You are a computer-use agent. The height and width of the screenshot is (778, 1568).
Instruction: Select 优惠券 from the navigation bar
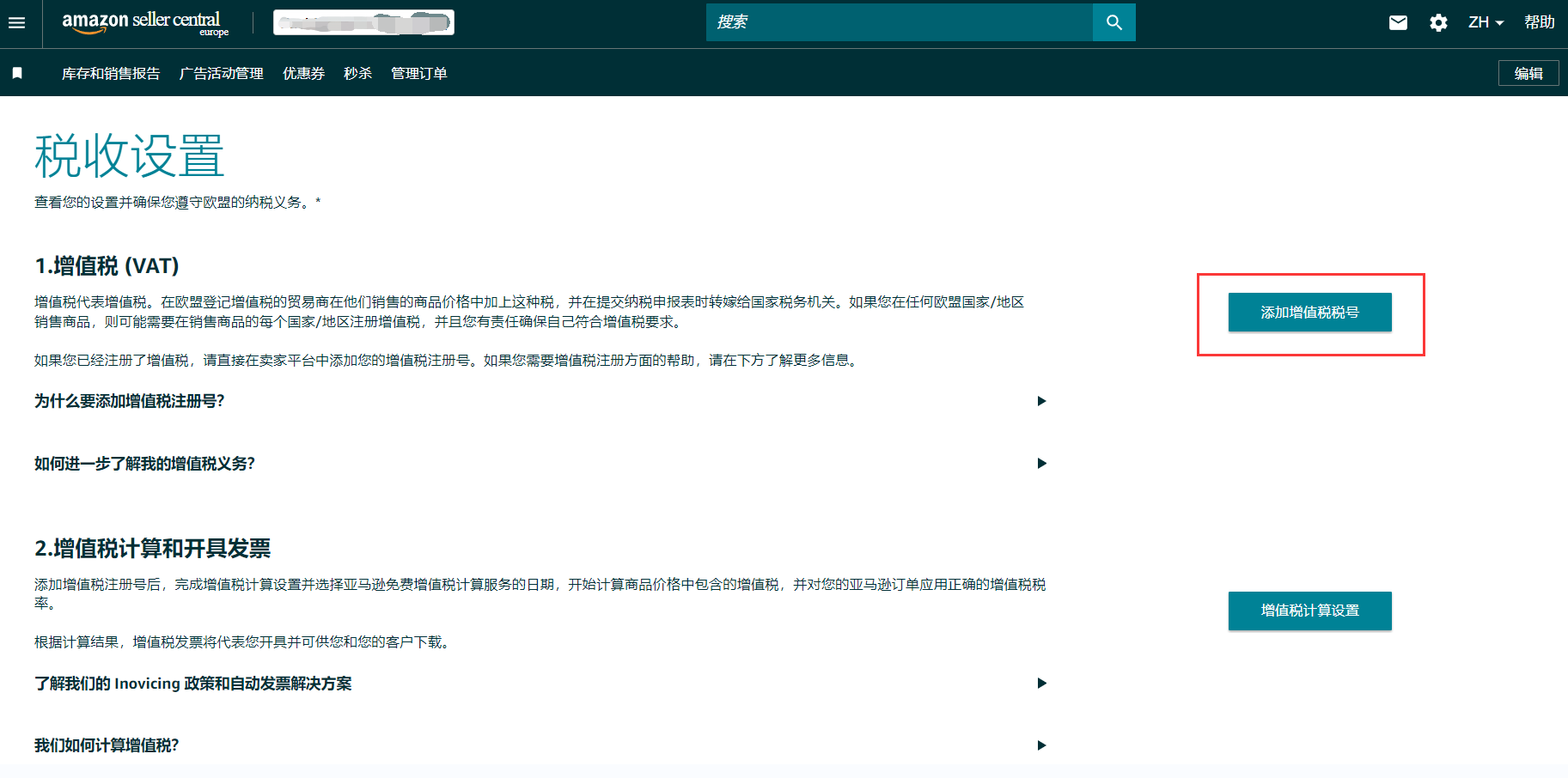303,73
